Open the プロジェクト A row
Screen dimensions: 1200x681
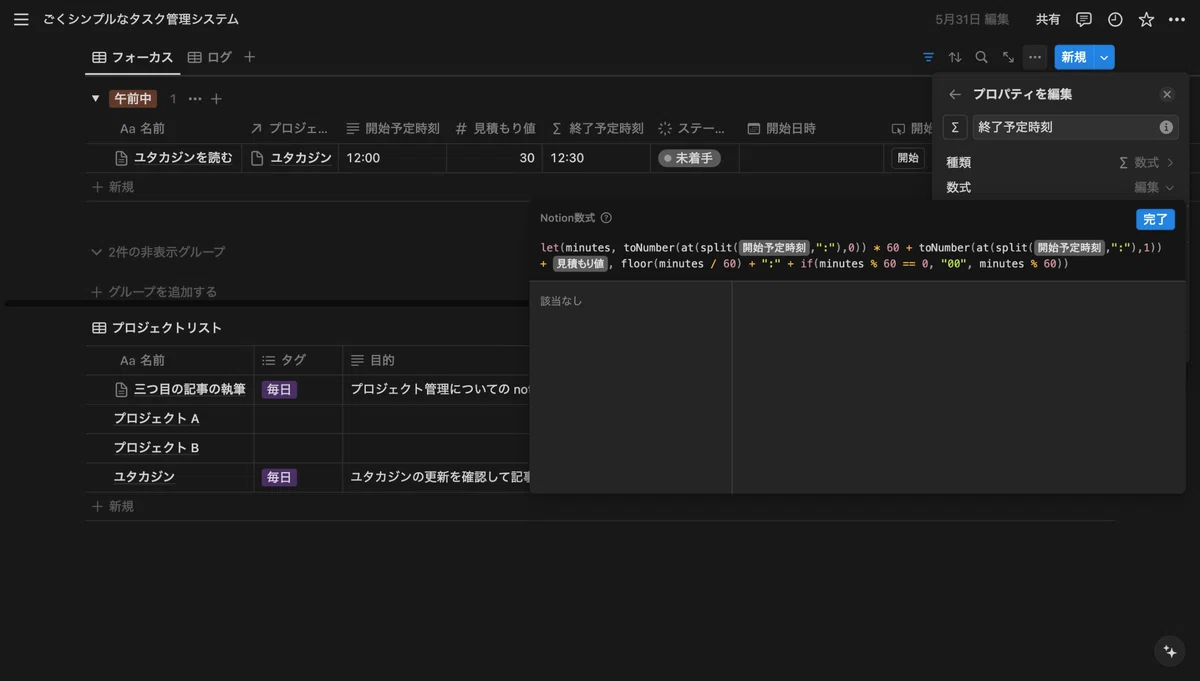[156, 418]
